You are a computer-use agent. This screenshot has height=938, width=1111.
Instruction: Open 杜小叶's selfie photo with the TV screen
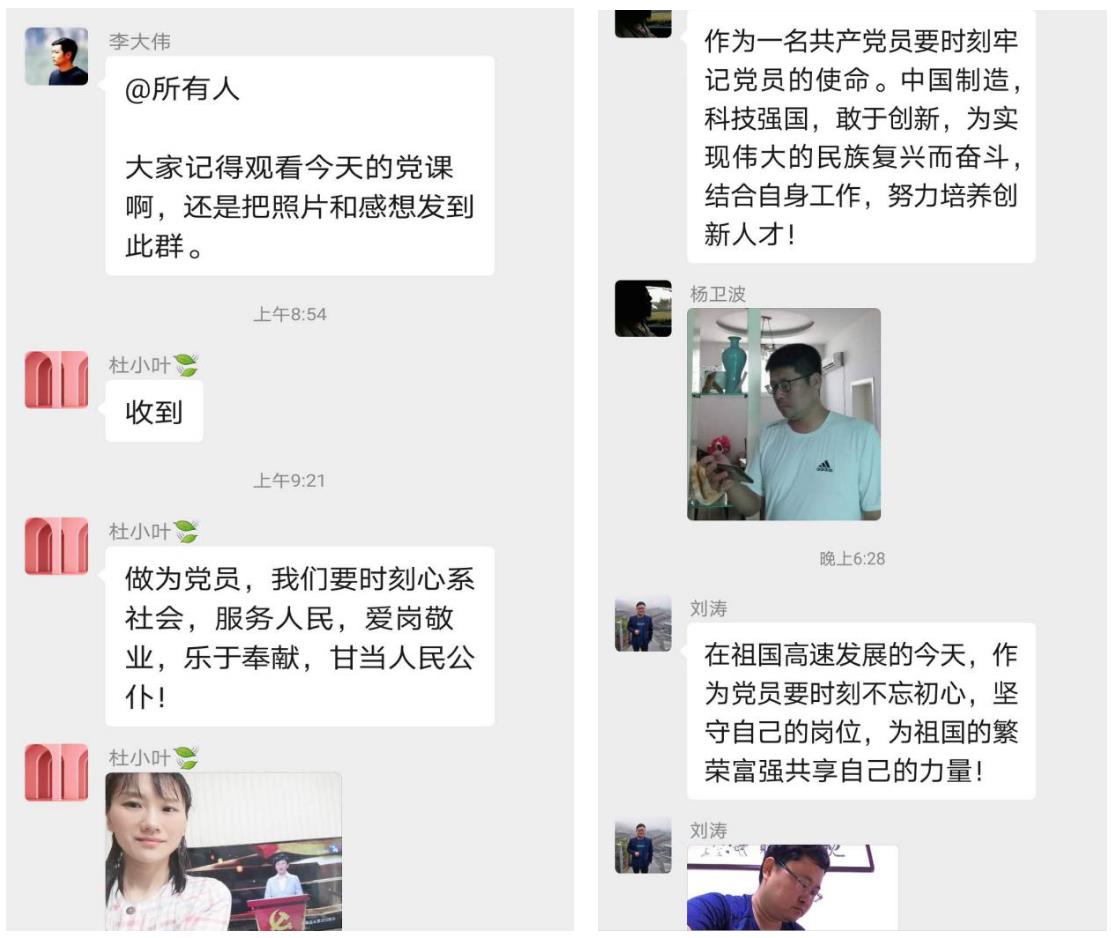pos(224,852)
